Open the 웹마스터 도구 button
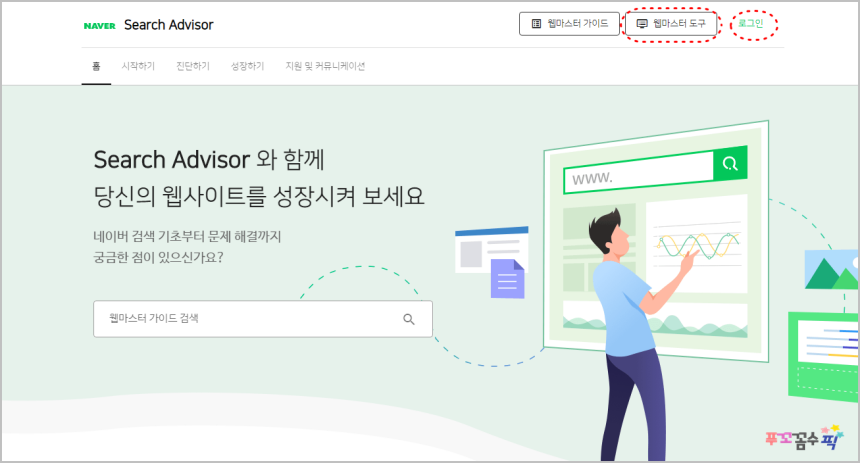 [x=671, y=24]
